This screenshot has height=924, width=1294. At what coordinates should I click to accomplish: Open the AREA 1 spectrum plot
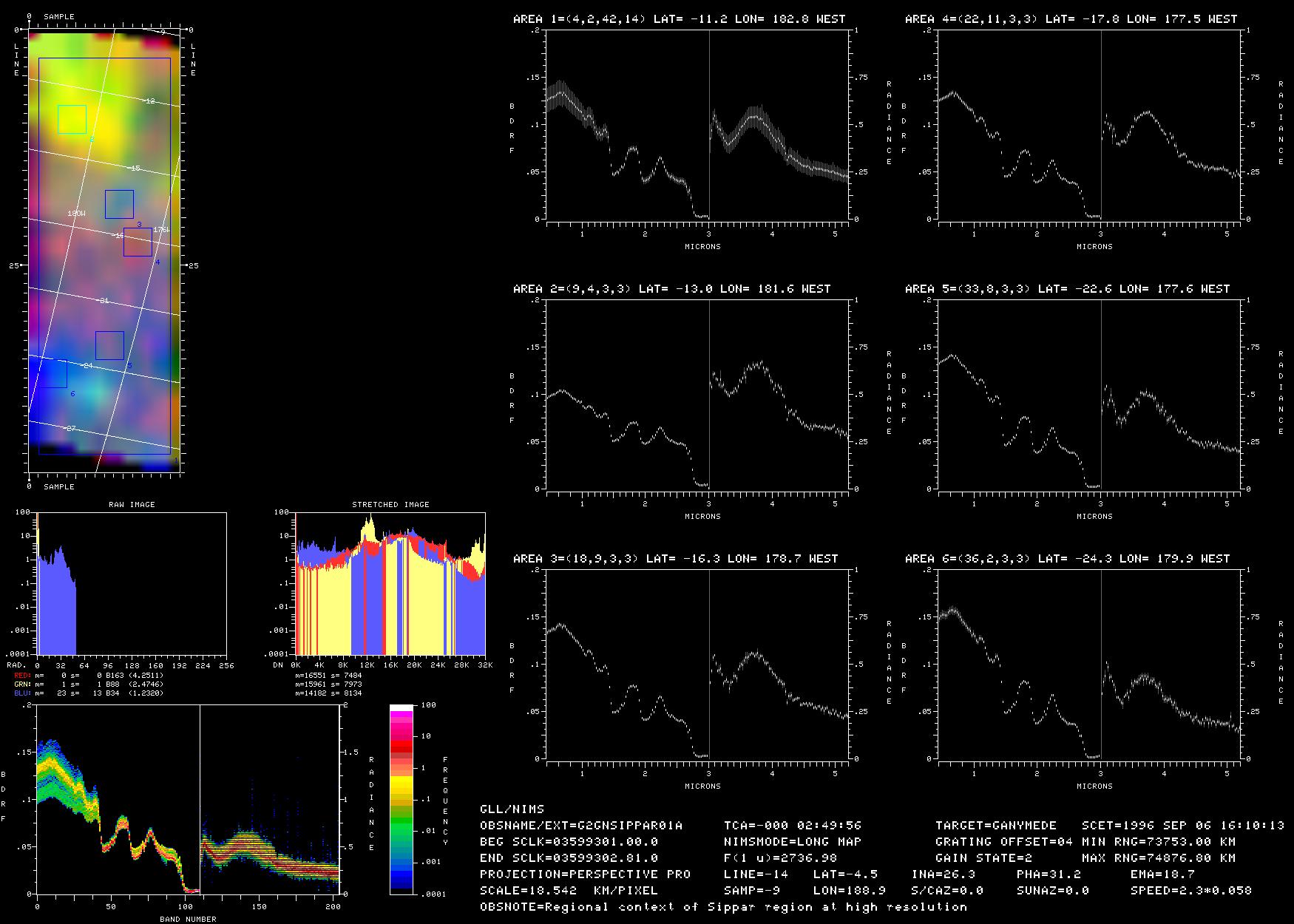point(699,125)
